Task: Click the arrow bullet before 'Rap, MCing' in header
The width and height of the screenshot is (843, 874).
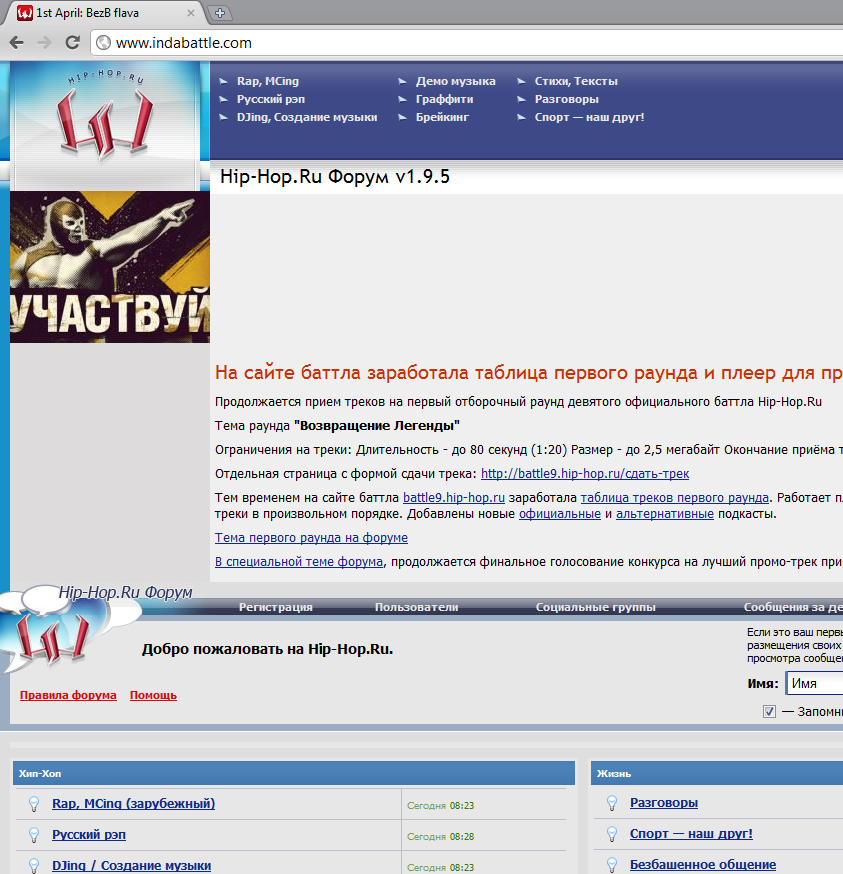Action: coord(224,81)
